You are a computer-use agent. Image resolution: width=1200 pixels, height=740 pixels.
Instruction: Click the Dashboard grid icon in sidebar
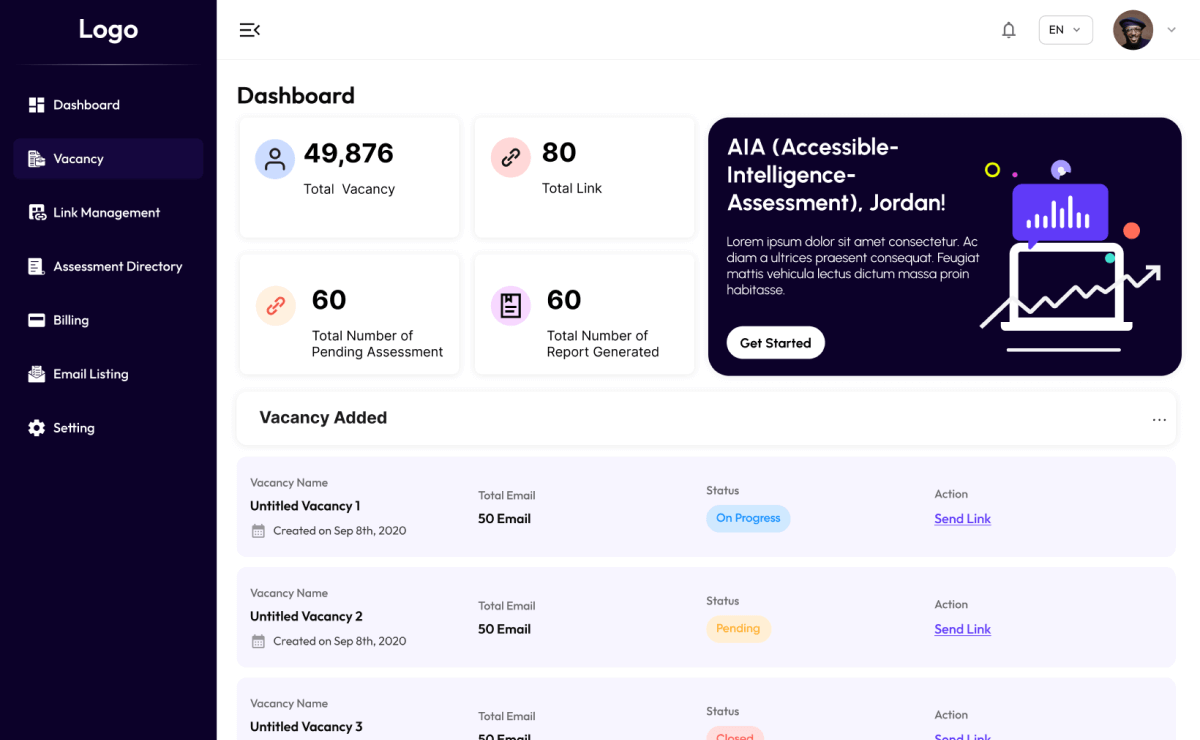coord(37,105)
